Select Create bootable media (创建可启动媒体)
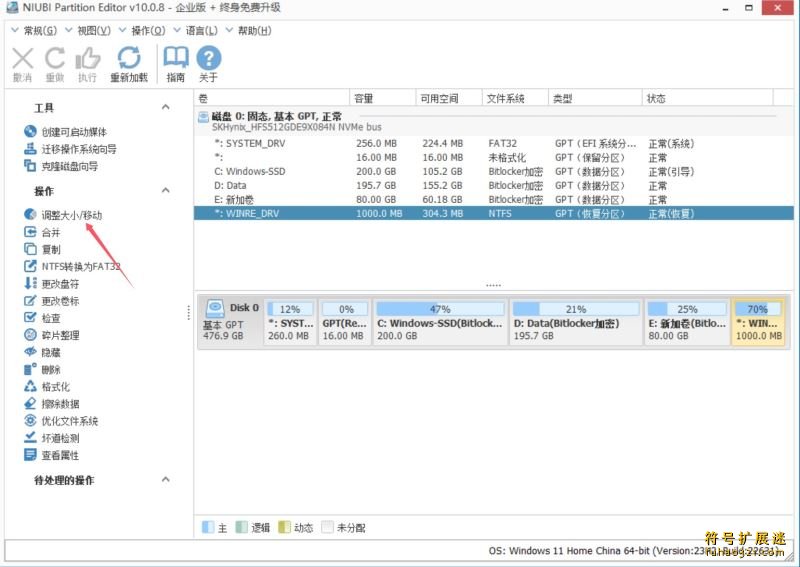Screen dimensions: 800x567 click(65, 132)
